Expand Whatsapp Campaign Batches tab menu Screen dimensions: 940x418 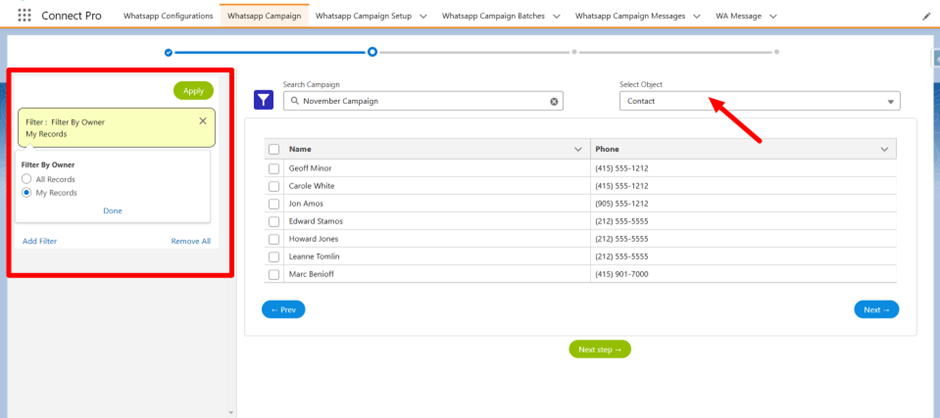pos(556,16)
